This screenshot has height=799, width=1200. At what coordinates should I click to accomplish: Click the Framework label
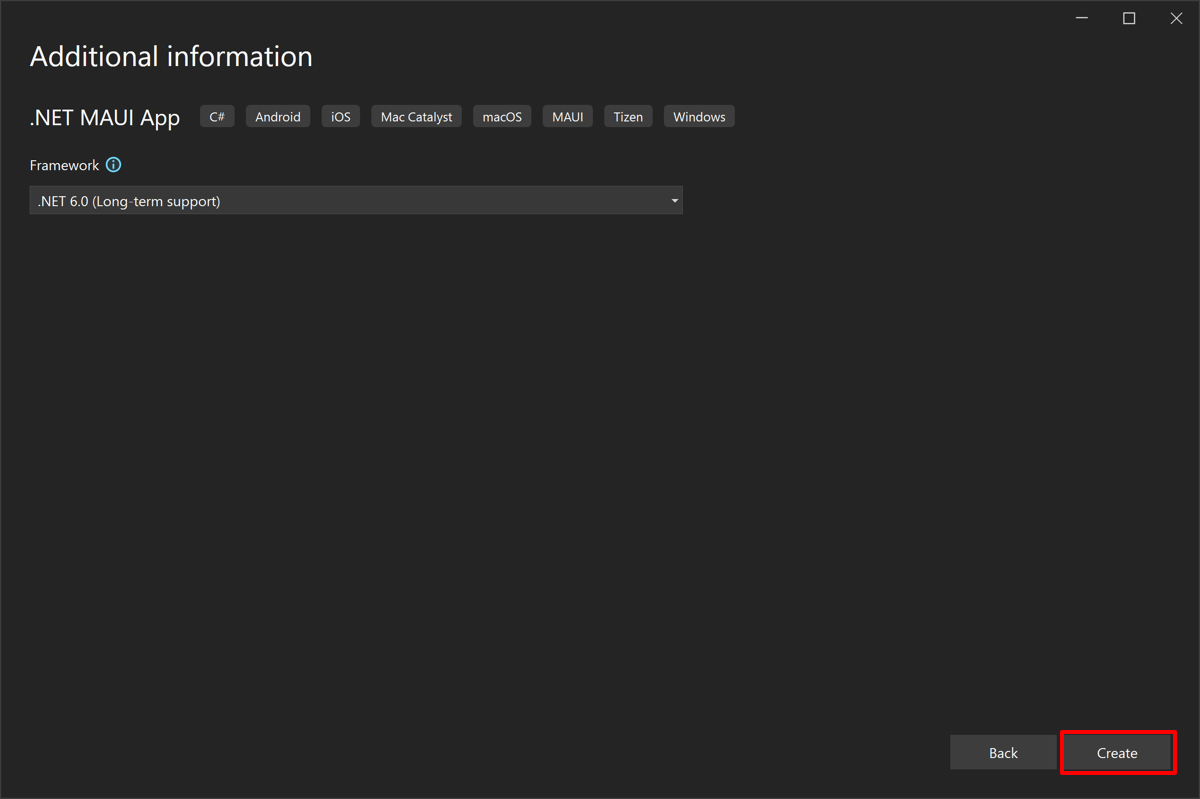pos(64,165)
